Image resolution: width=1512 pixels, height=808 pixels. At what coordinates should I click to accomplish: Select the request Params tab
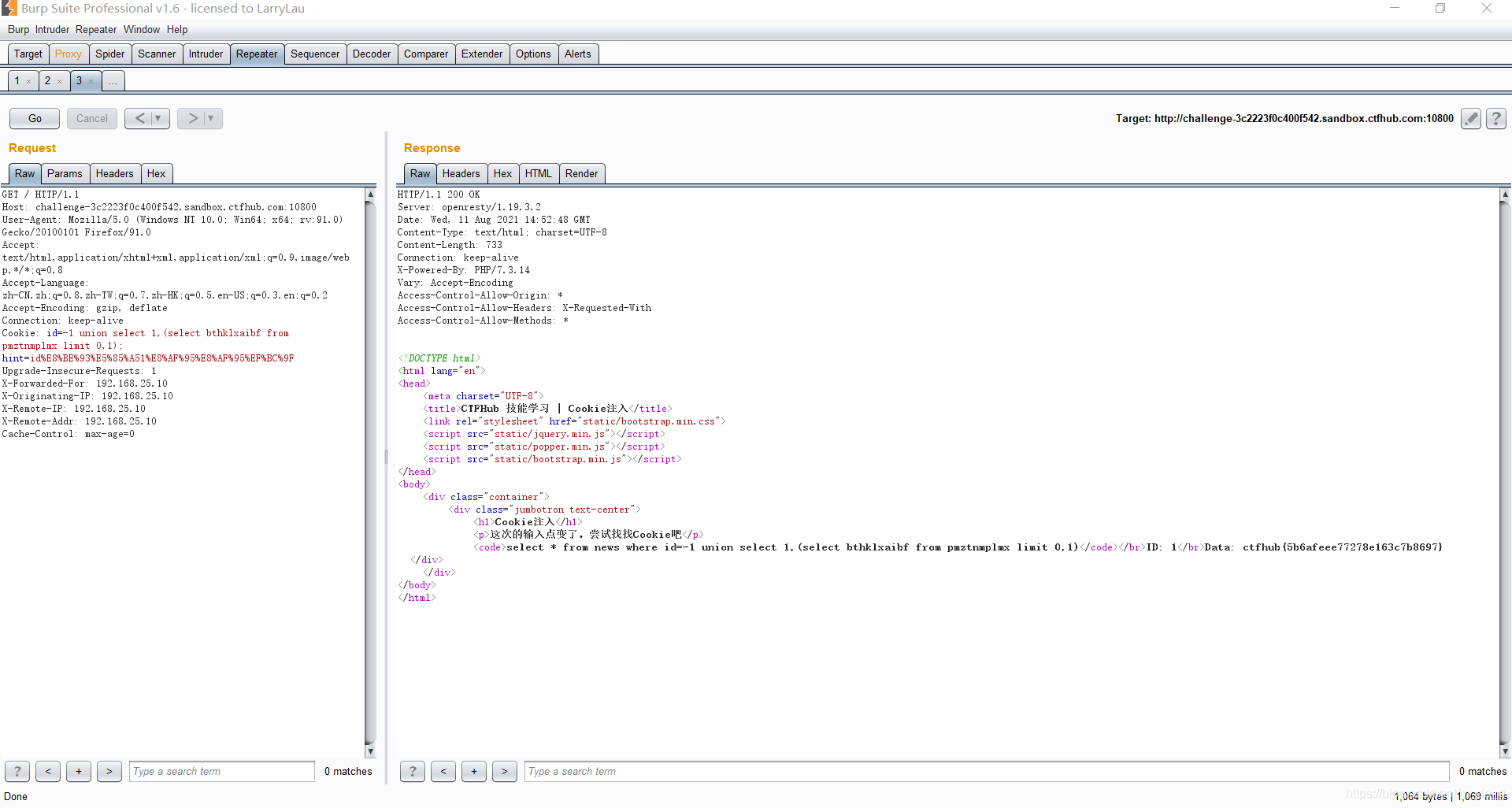[x=65, y=173]
